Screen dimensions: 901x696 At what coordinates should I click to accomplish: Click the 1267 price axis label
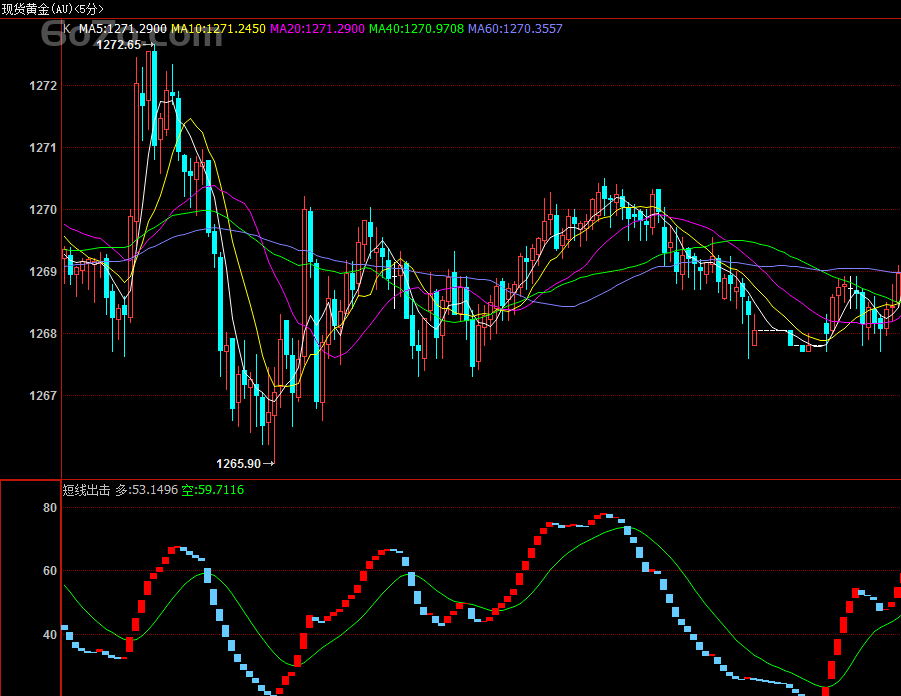click(x=43, y=395)
